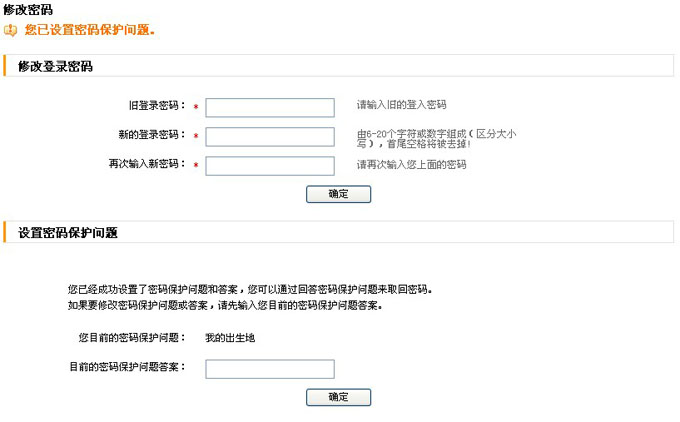The width and height of the screenshot is (680, 422).
Task: Click the orange 您已设置密码保护问题 notice text
Action: [90, 29]
